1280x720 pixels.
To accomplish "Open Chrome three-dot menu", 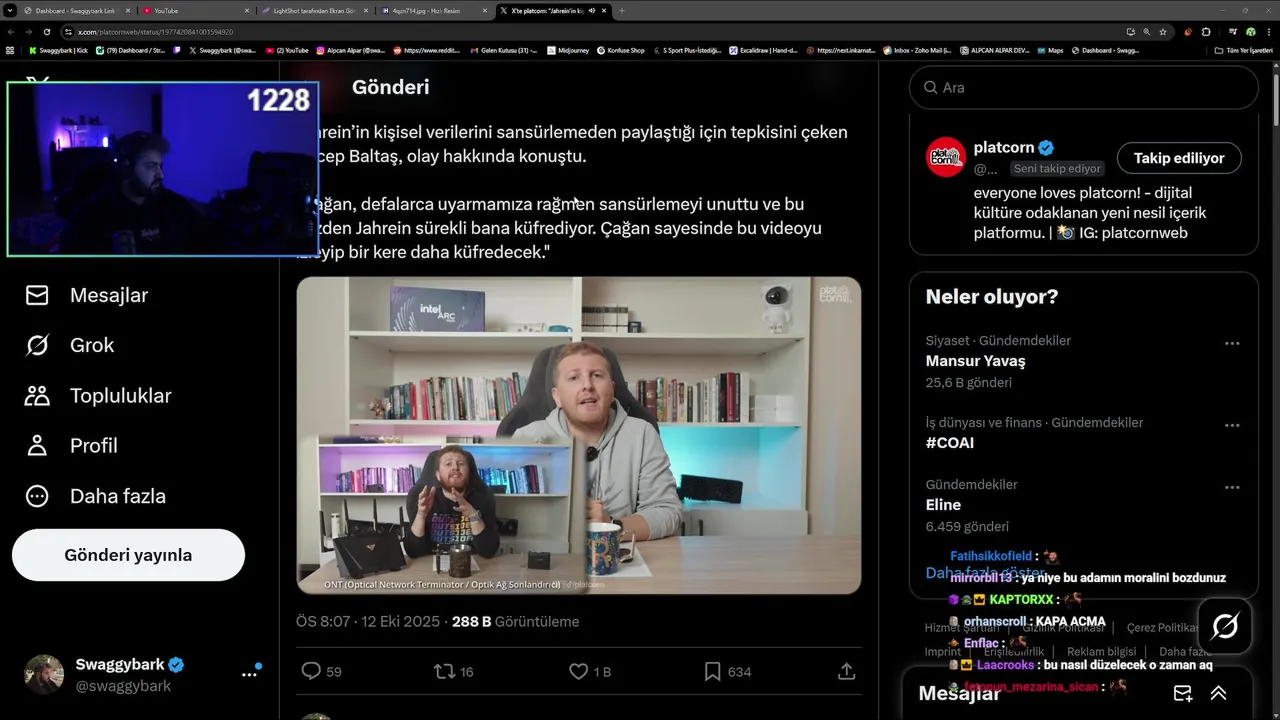I will click(1269, 32).
